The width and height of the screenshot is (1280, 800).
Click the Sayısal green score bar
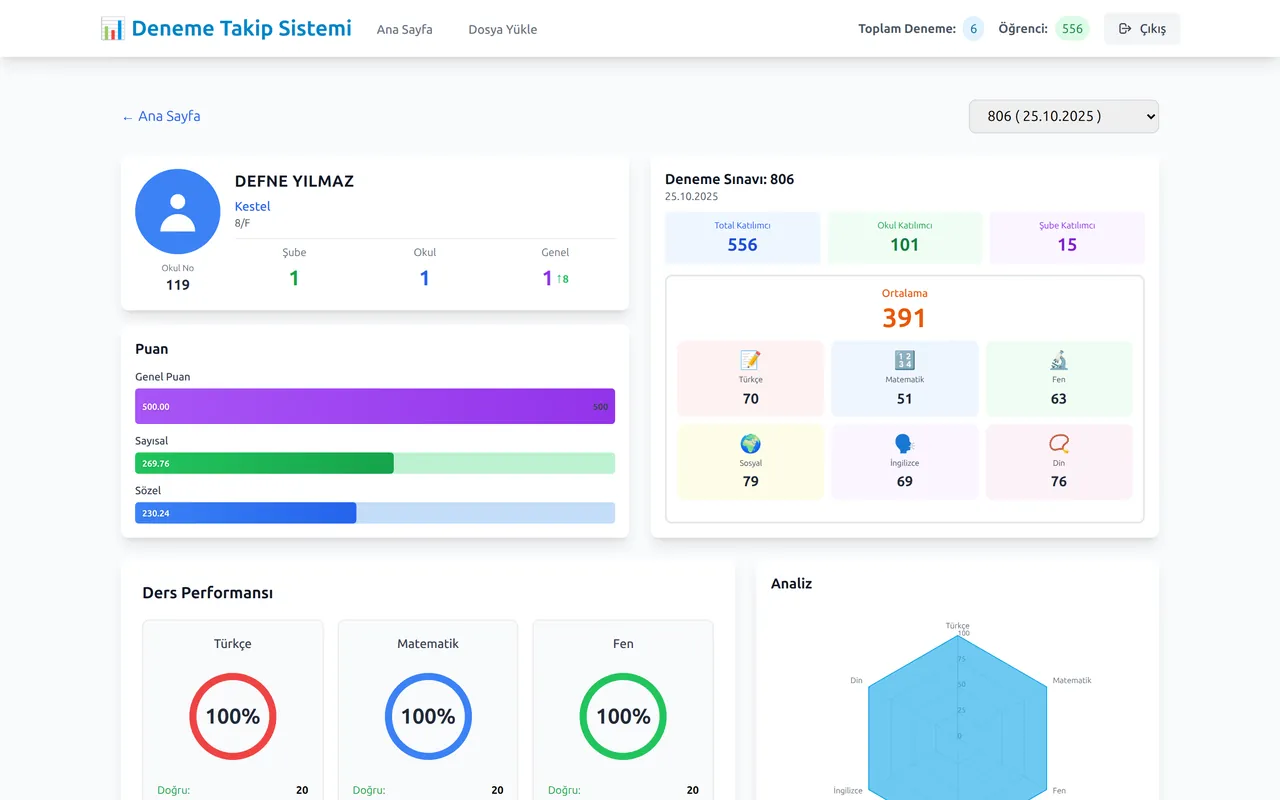pyautogui.click(x=375, y=463)
